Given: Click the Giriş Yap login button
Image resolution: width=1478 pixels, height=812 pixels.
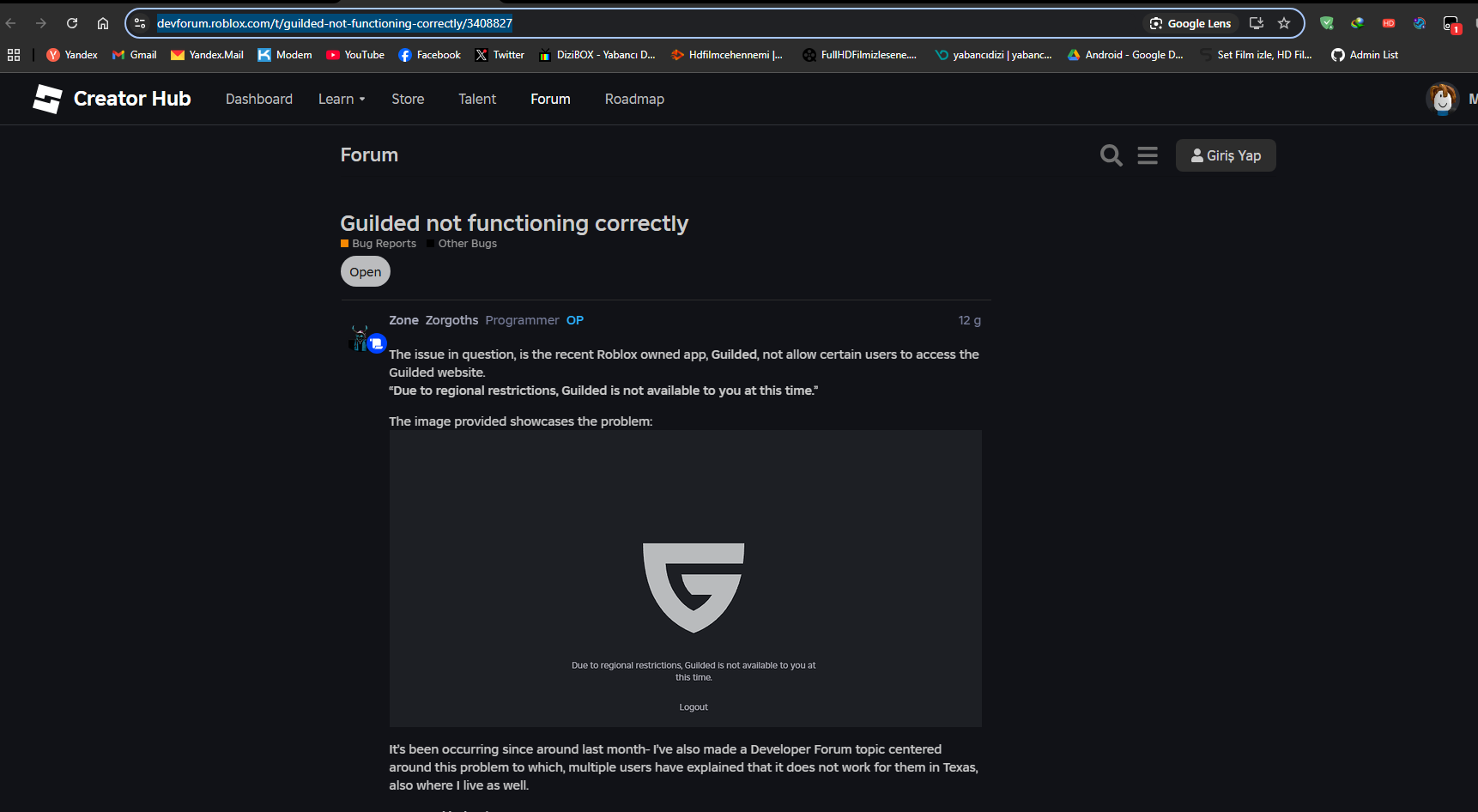Looking at the screenshot, I should coord(1226,155).
